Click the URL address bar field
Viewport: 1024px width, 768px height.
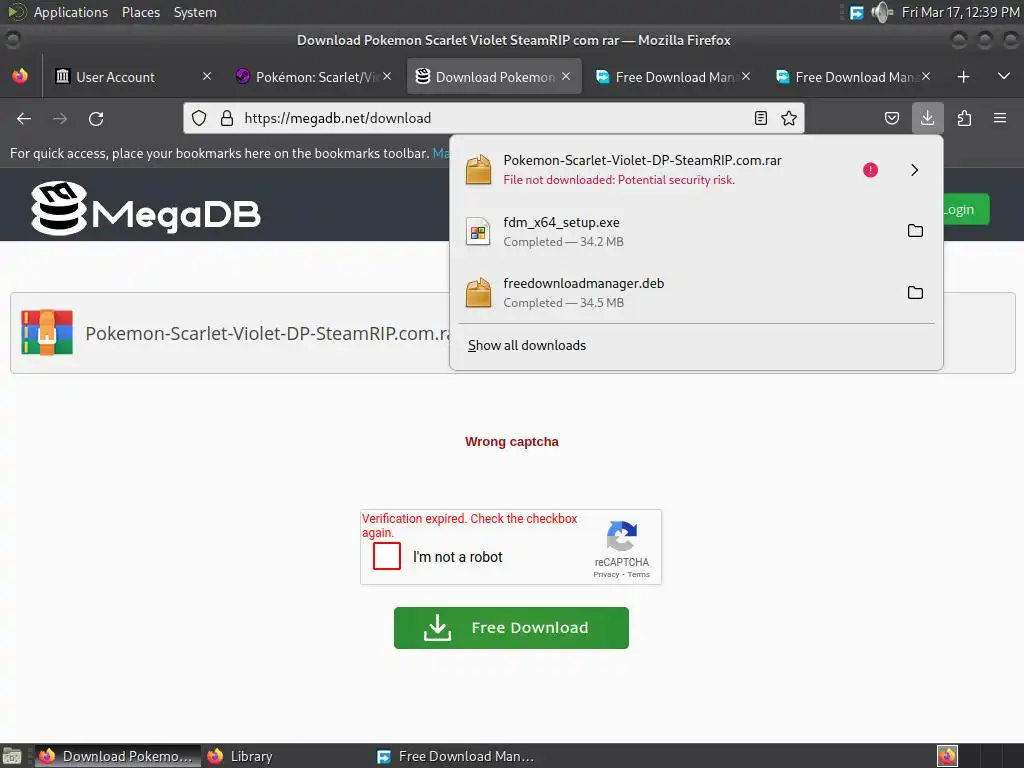click(x=493, y=118)
